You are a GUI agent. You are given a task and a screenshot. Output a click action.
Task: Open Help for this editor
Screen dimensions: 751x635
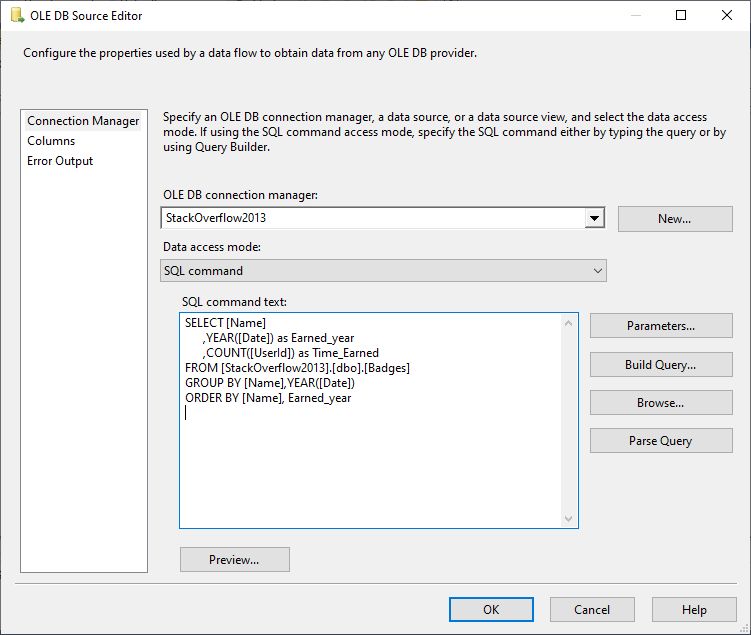click(x=694, y=609)
